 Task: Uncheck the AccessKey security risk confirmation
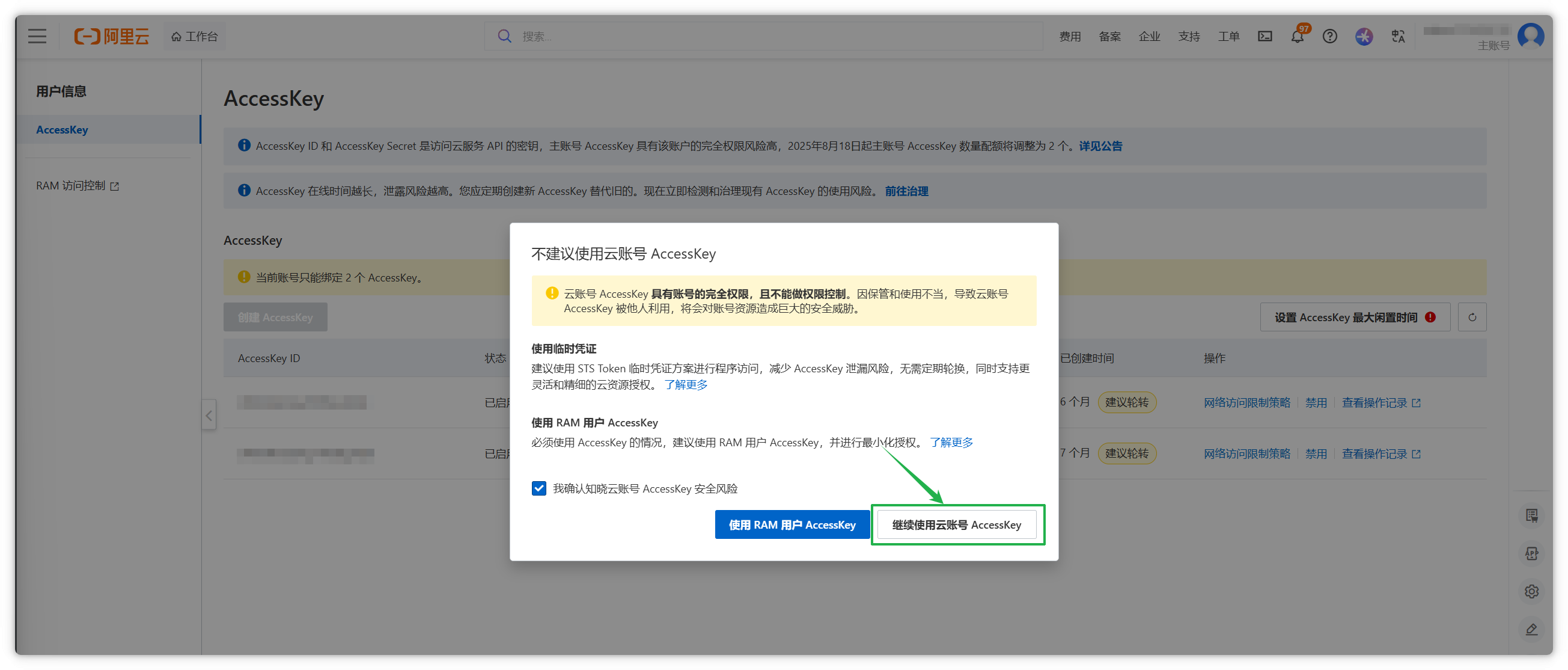pos(538,488)
